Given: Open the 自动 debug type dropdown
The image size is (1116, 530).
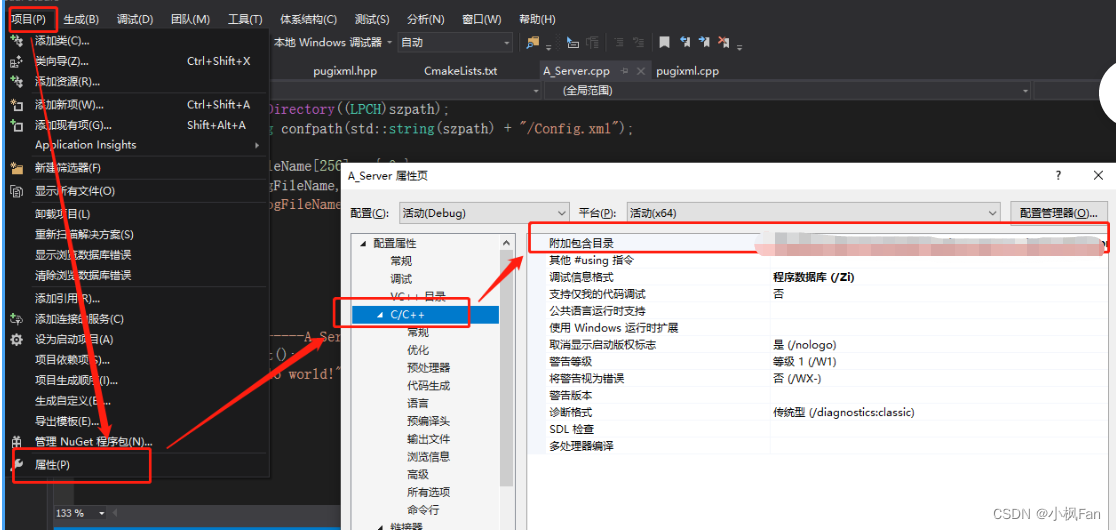Looking at the screenshot, I should coord(455,43).
